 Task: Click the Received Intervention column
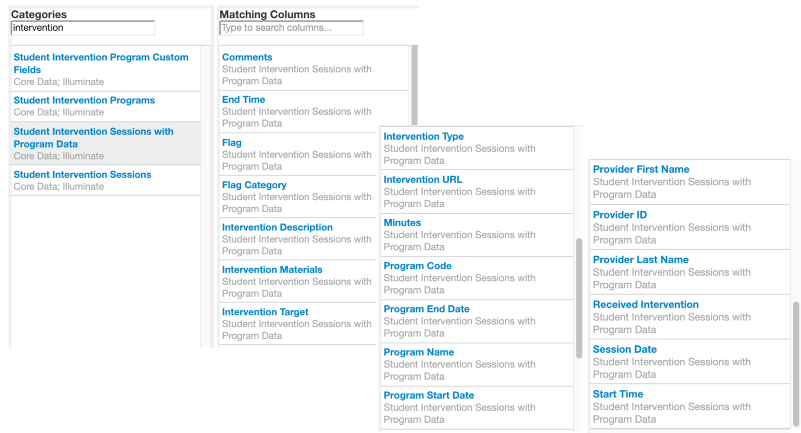[x=645, y=305]
